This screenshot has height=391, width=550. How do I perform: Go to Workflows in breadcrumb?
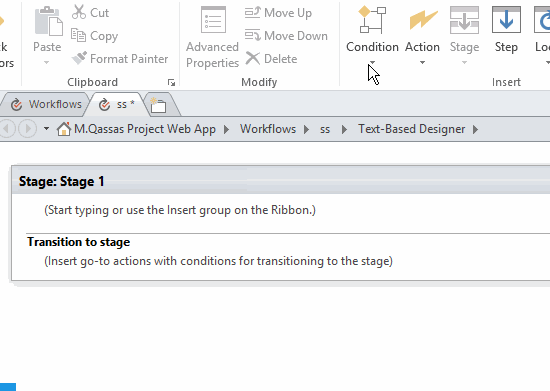point(268,129)
